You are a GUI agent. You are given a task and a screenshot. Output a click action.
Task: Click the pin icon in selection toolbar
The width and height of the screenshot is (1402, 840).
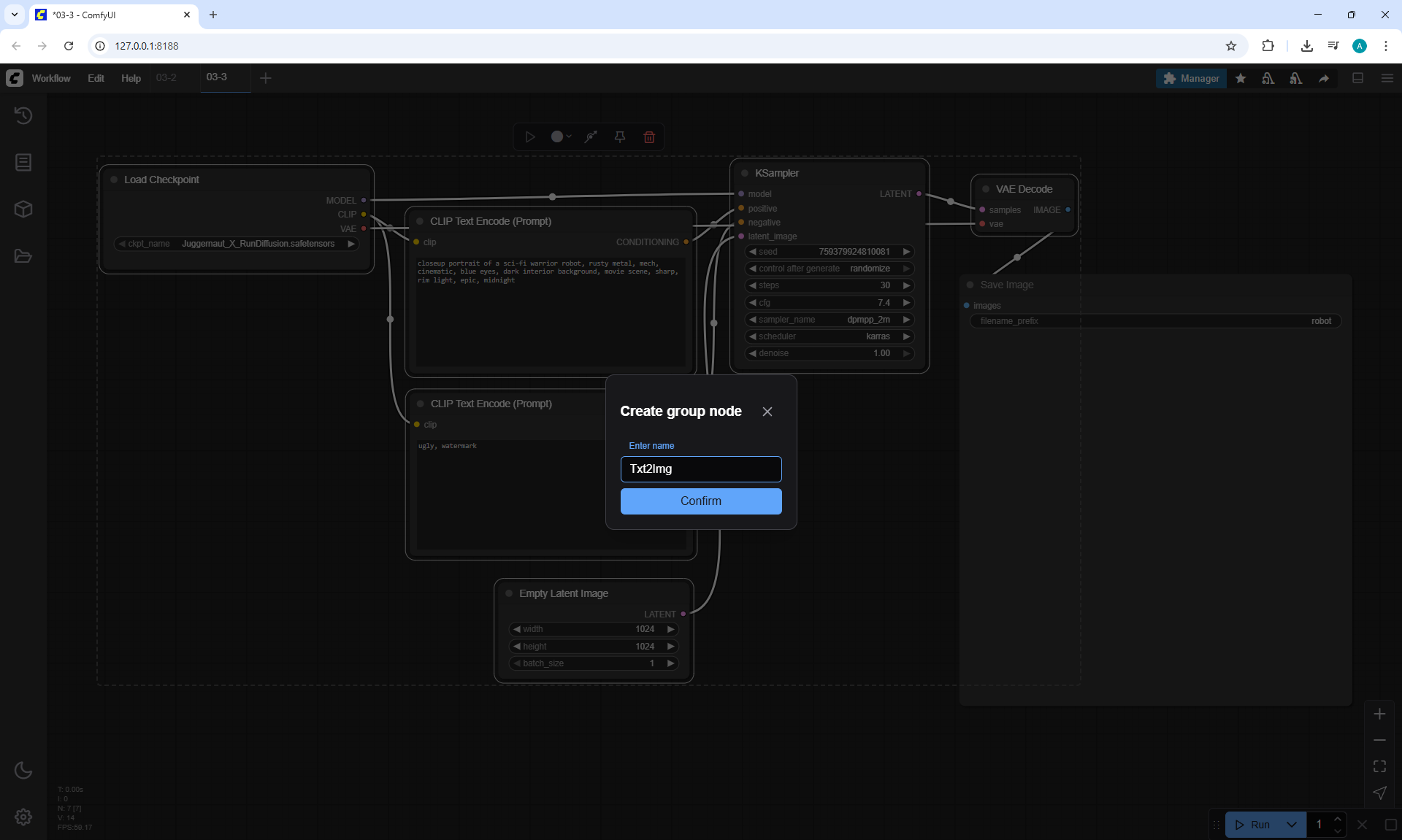tap(620, 137)
